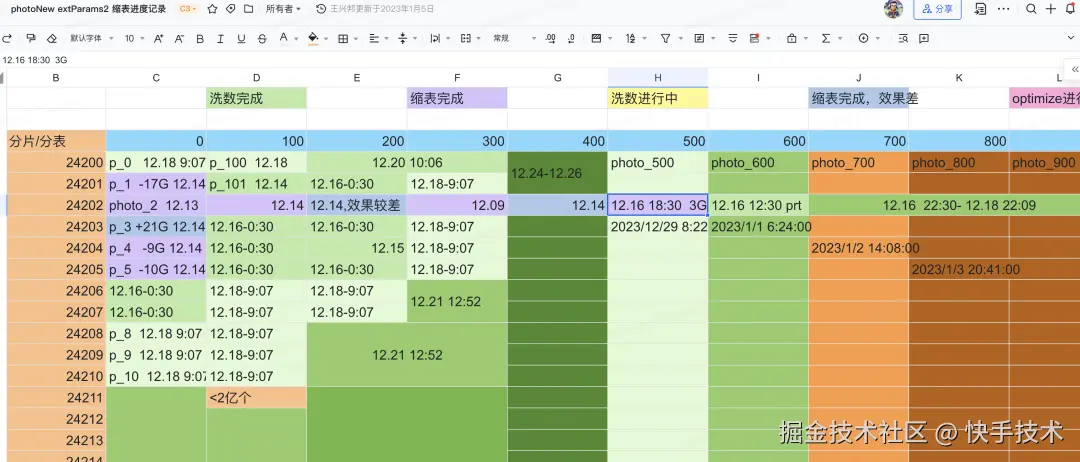Click increase decimal places icon
The height and width of the screenshot is (462, 1080).
pos(550,39)
